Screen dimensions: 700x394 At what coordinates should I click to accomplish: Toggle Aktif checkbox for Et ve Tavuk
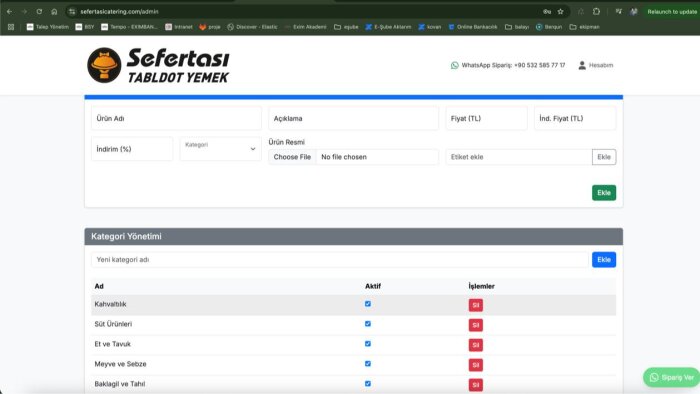point(368,344)
